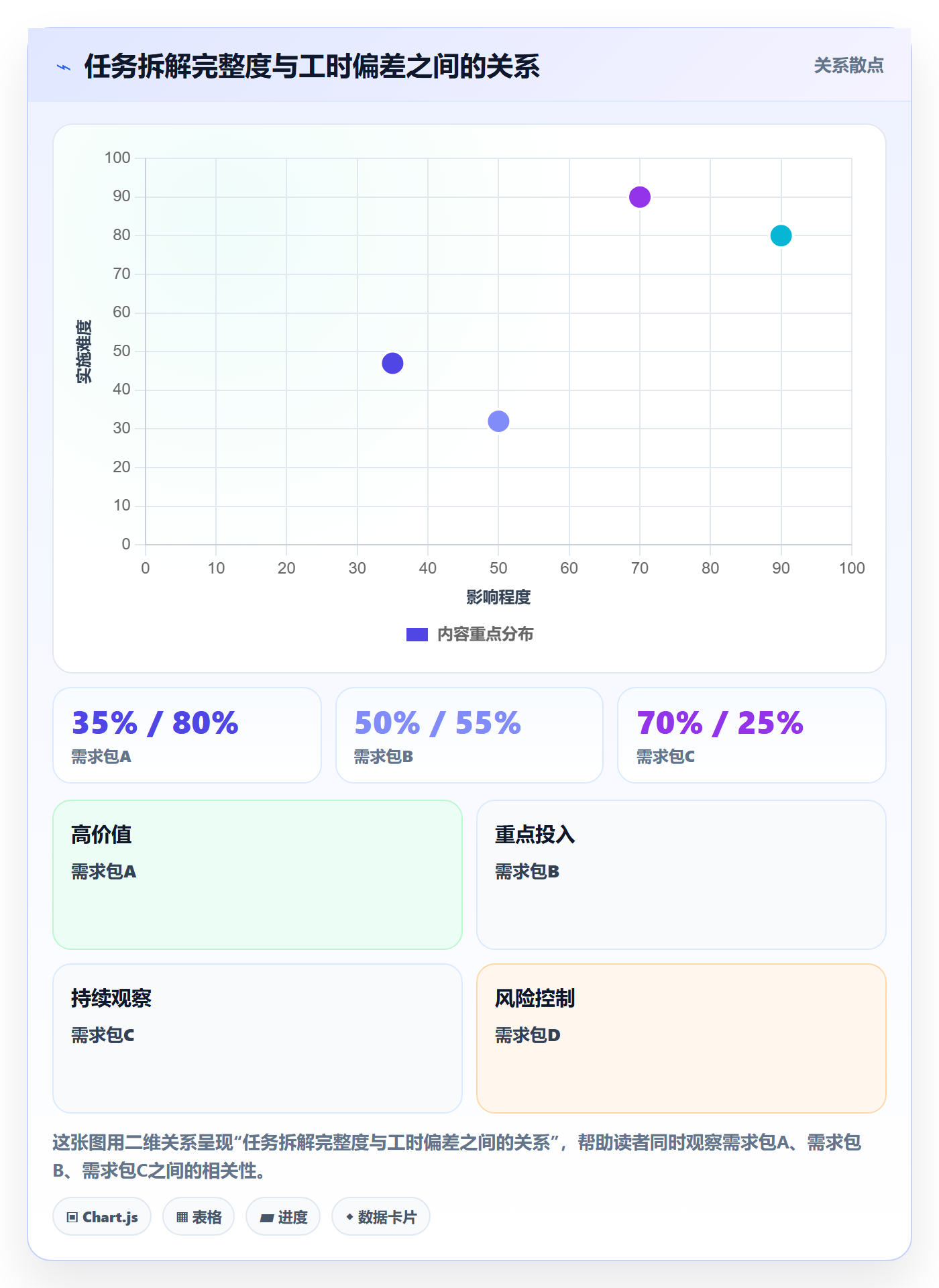Open the 50% / 55% 需求包B stat card

(x=469, y=735)
